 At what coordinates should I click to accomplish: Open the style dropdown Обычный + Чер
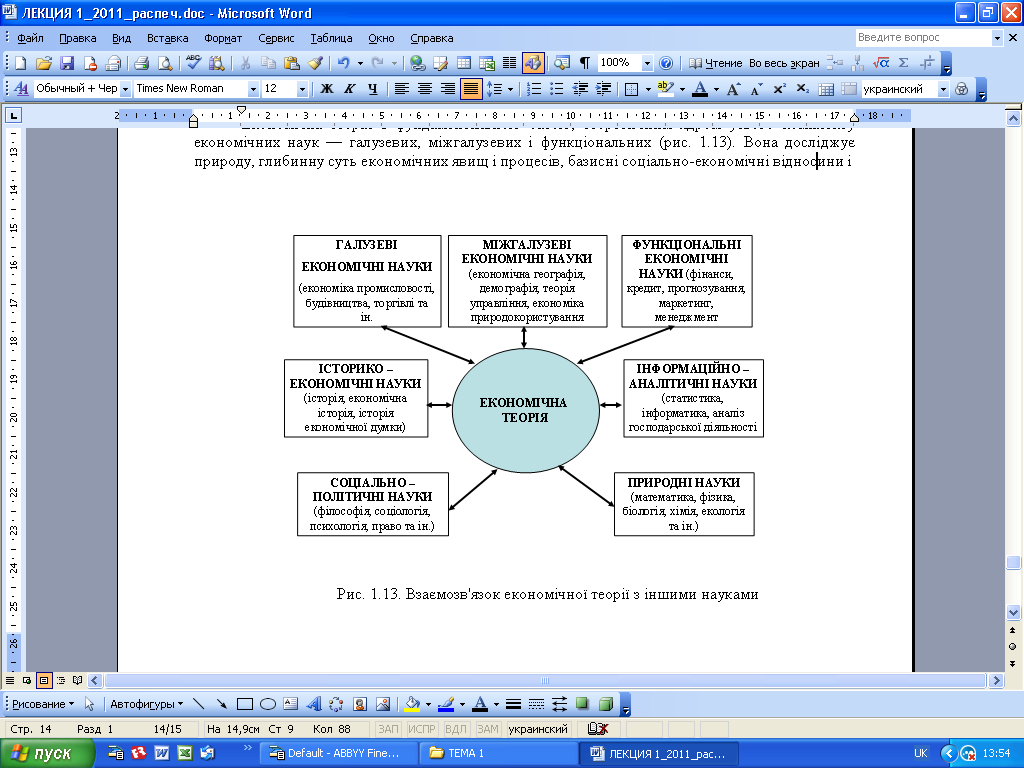tap(125, 89)
